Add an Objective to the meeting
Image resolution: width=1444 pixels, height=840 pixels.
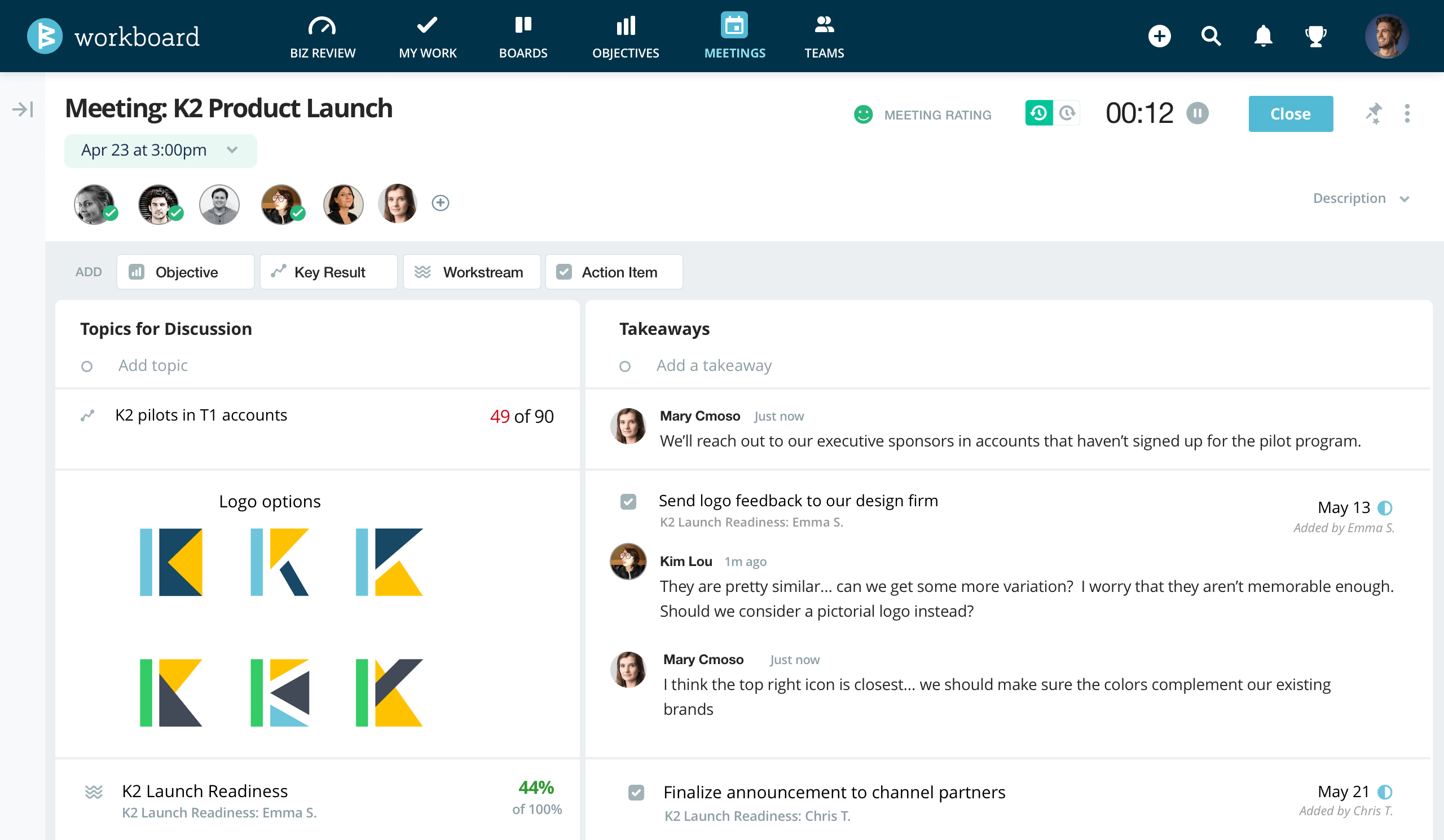point(185,272)
